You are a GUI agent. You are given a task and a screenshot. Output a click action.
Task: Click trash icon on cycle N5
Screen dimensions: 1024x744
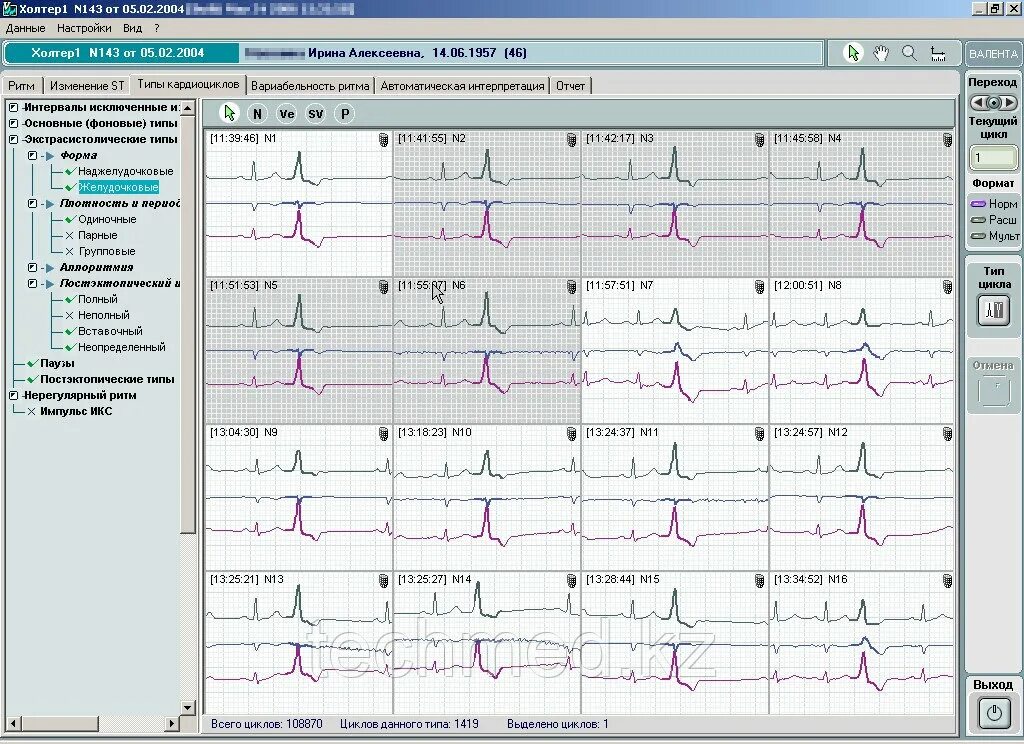[x=384, y=287]
